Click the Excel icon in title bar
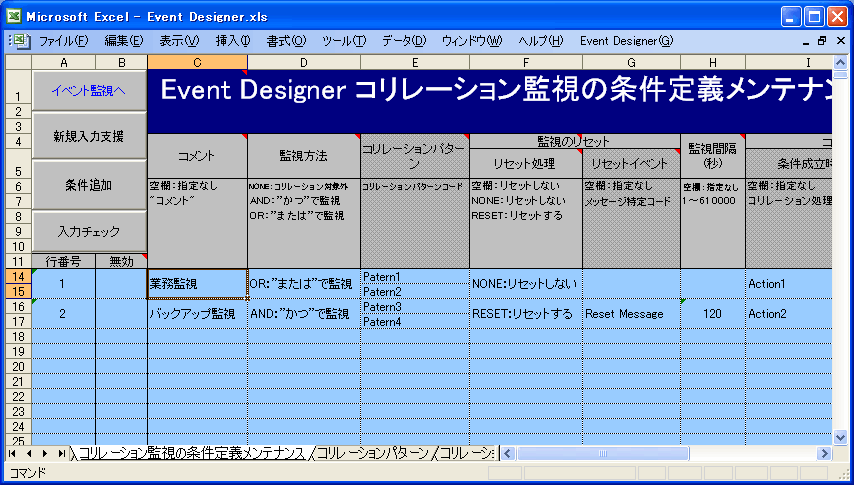 [14, 16]
